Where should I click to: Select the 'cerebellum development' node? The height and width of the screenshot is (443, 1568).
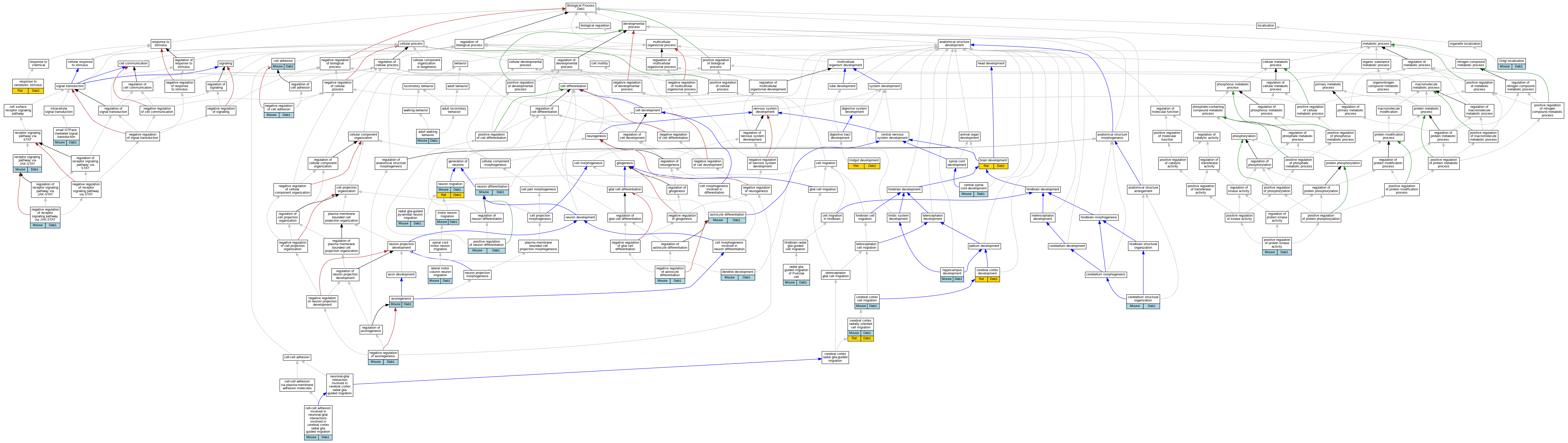click(1067, 246)
